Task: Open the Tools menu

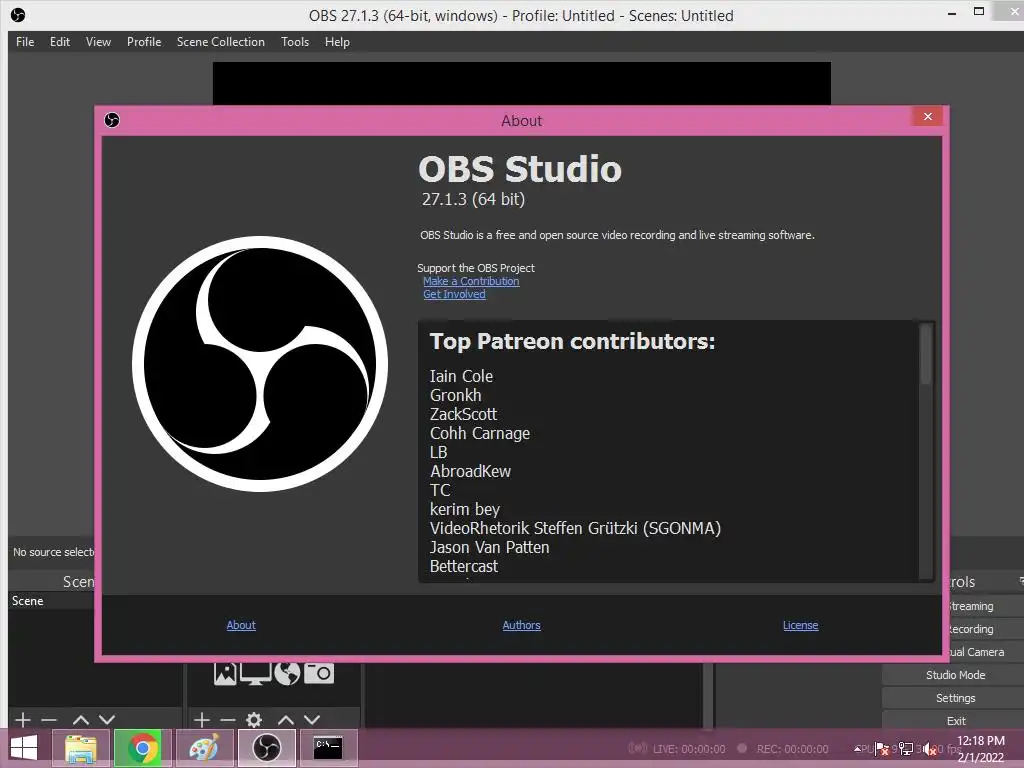Action: 295,42
